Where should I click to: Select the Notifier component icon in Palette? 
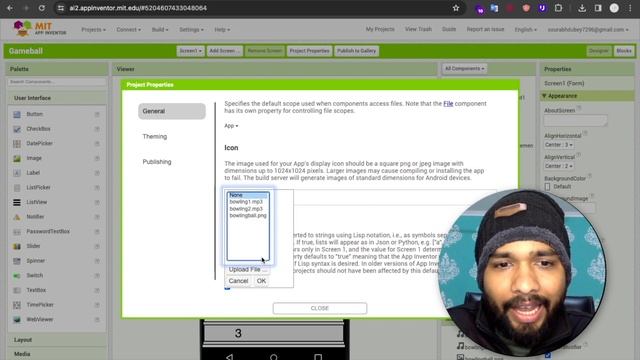tap(17, 217)
